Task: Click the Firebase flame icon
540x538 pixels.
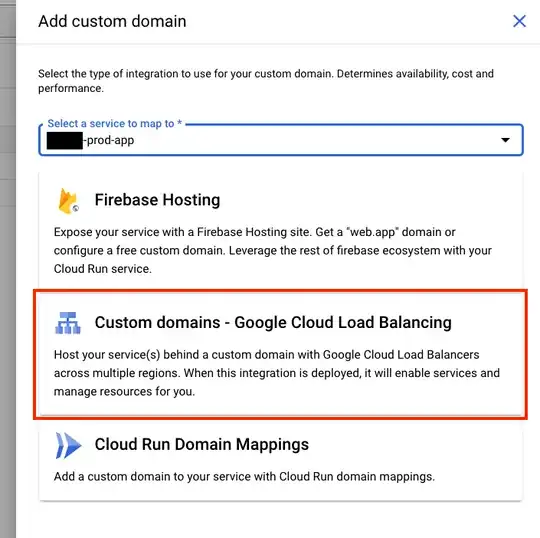Action: click(68, 201)
